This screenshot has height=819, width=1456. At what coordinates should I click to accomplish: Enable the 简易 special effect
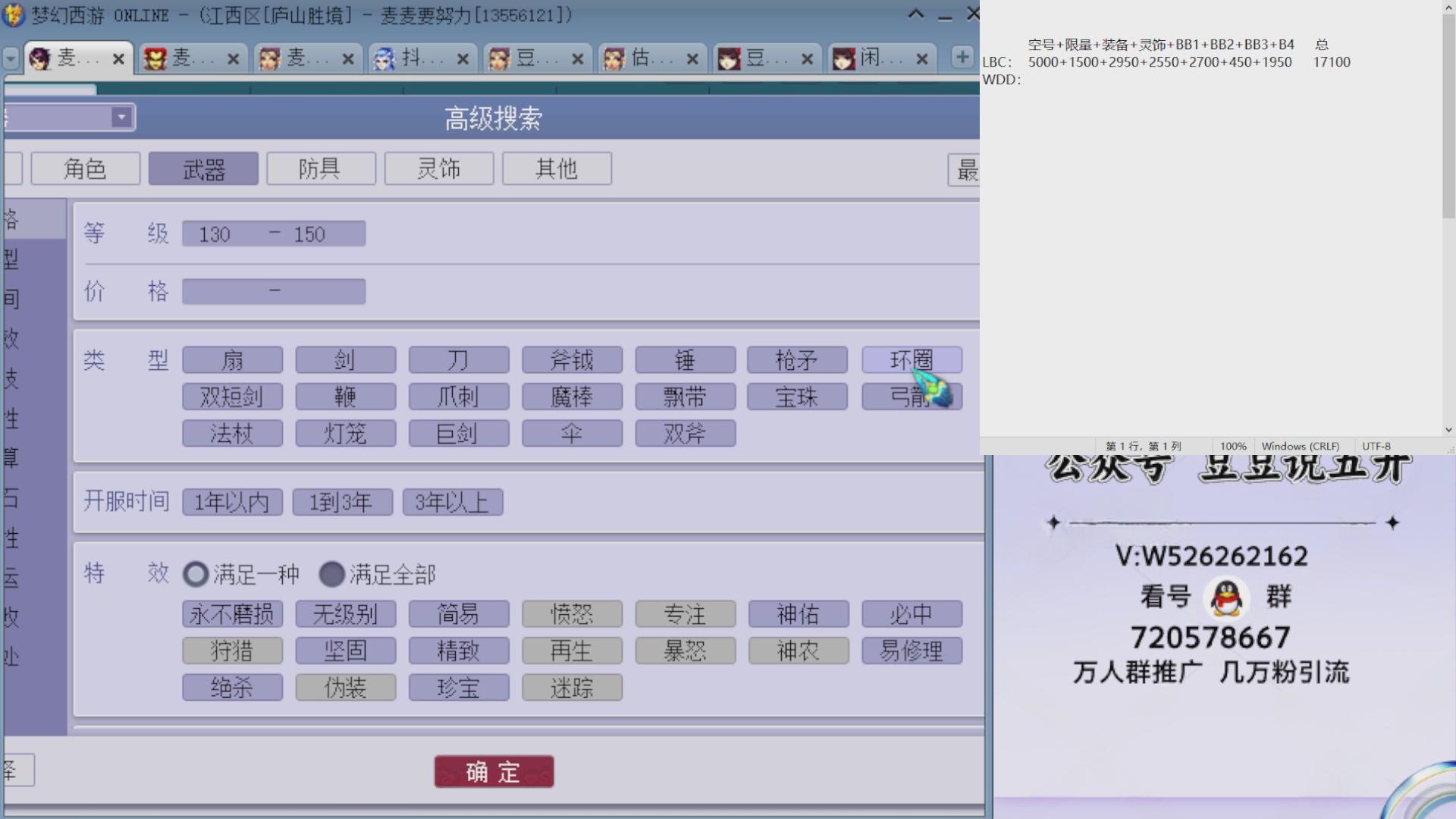pyautogui.click(x=459, y=614)
